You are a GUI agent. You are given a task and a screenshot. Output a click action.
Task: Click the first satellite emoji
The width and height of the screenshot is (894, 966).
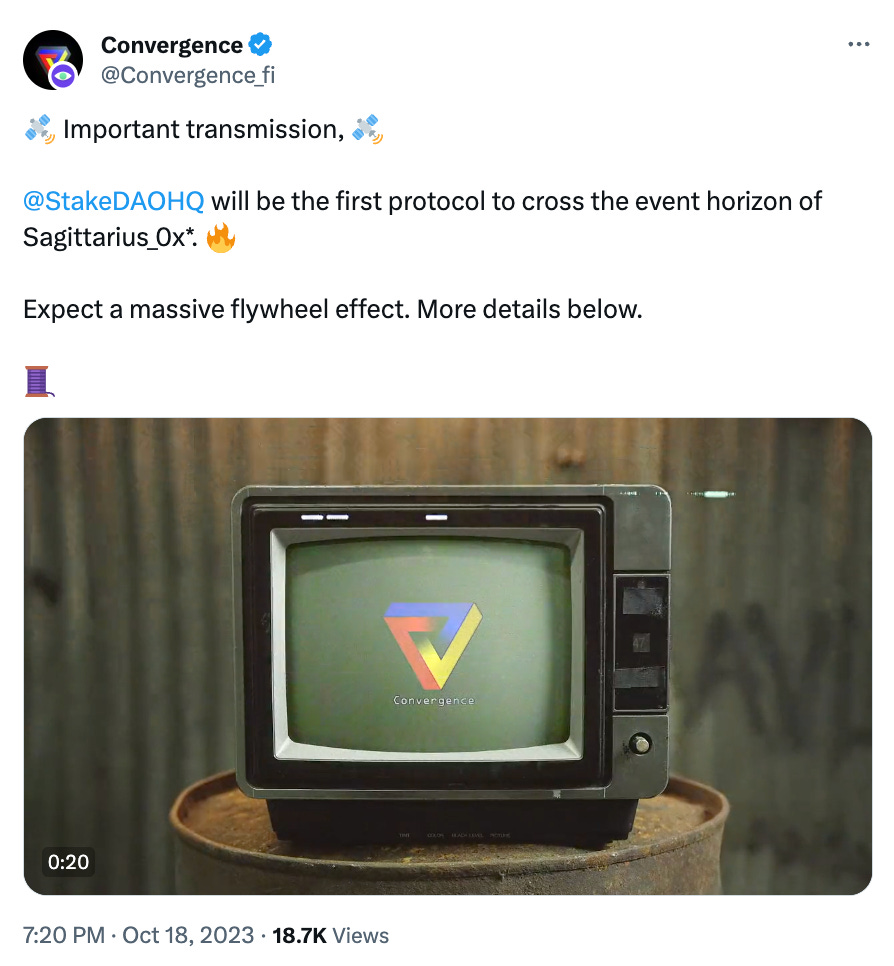point(40,129)
